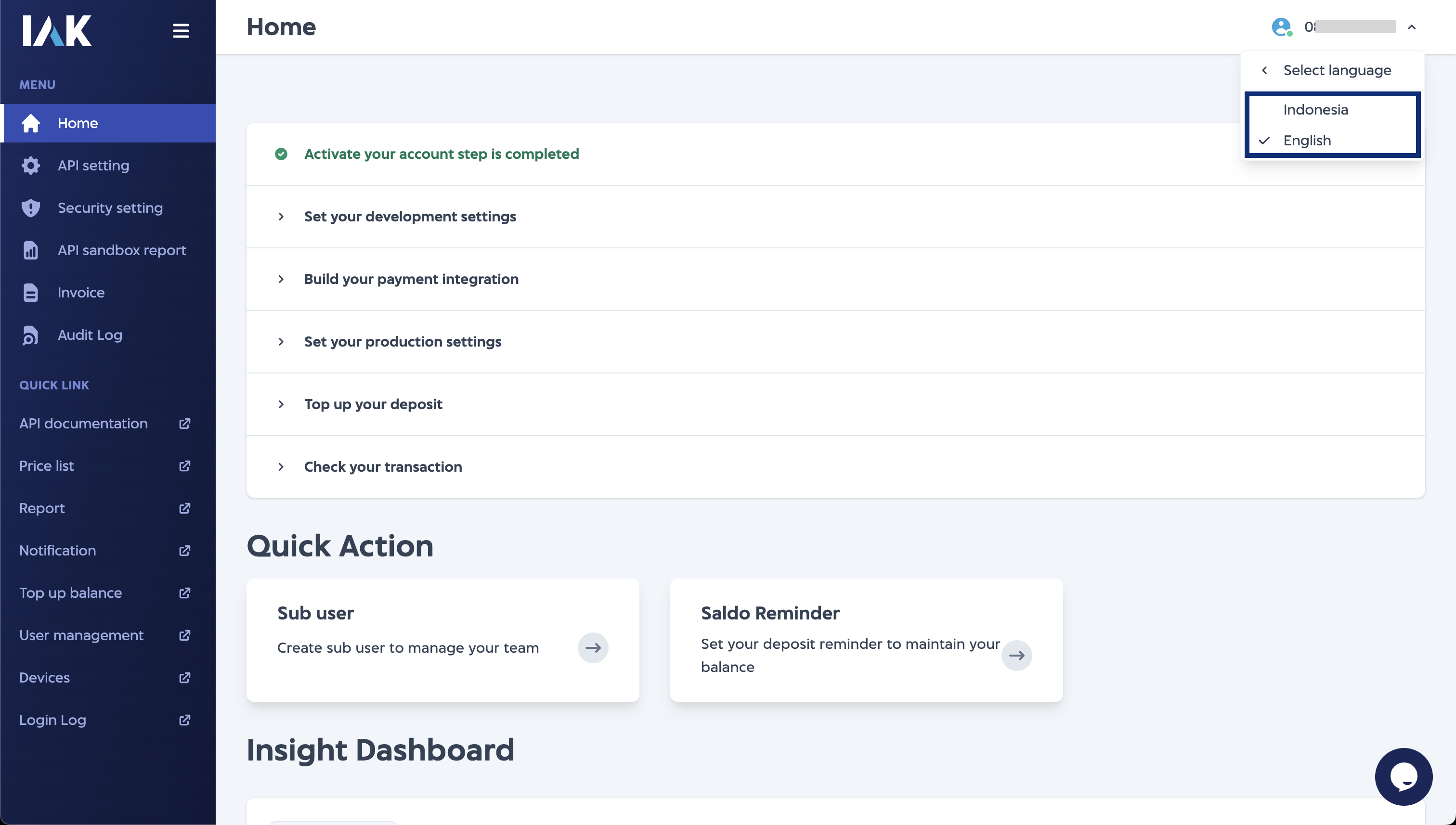Open the Audit Log page

coord(90,335)
